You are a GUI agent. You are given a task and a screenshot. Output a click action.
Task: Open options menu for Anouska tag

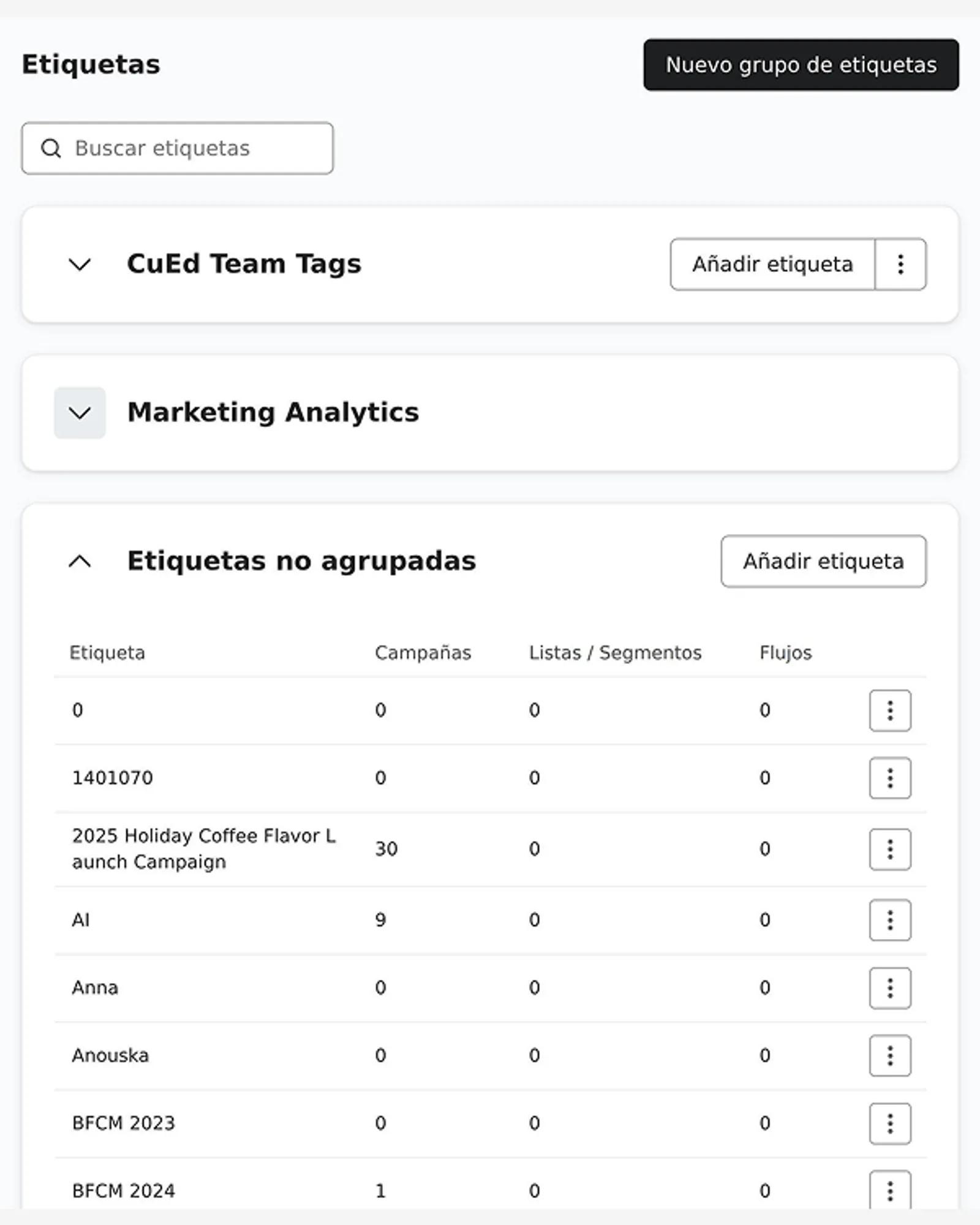890,1055
